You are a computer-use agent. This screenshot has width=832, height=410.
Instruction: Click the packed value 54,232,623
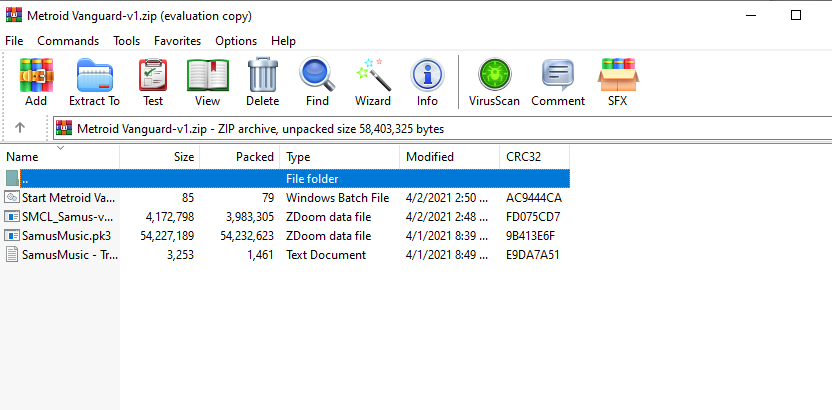247,236
